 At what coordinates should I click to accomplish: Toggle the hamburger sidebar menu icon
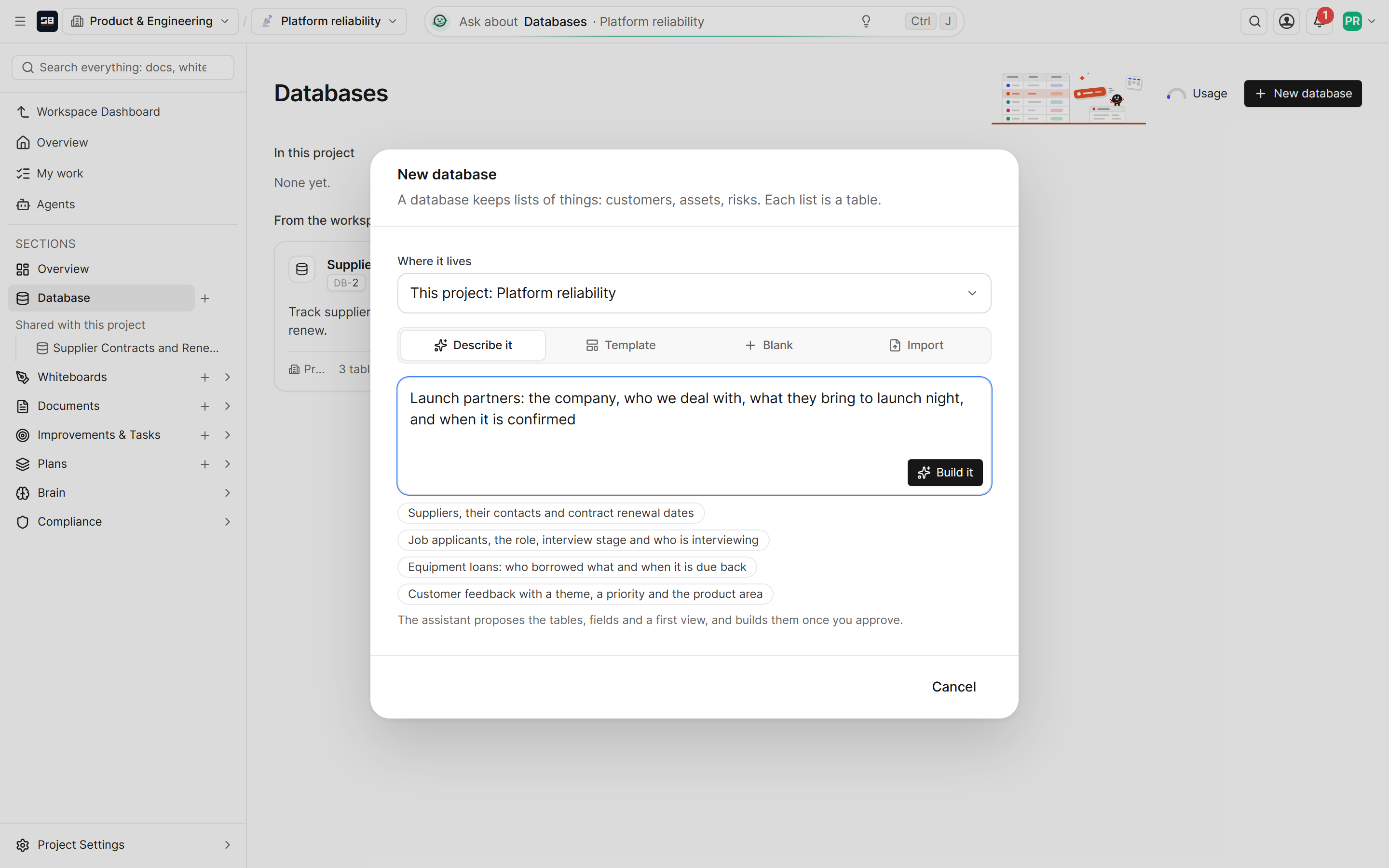coord(20,21)
